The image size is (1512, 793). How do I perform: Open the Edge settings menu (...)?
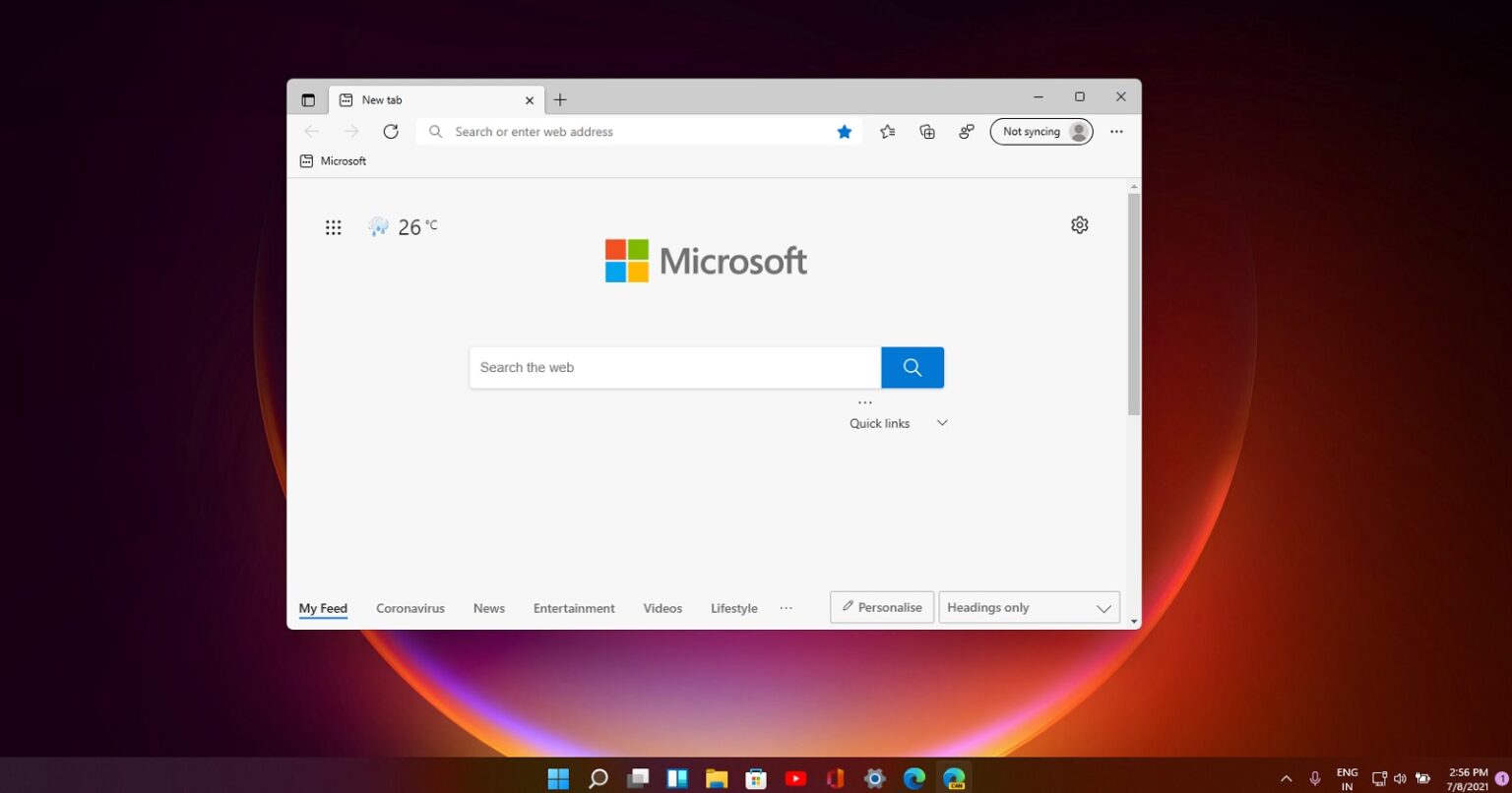pyautogui.click(x=1115, y=131)
